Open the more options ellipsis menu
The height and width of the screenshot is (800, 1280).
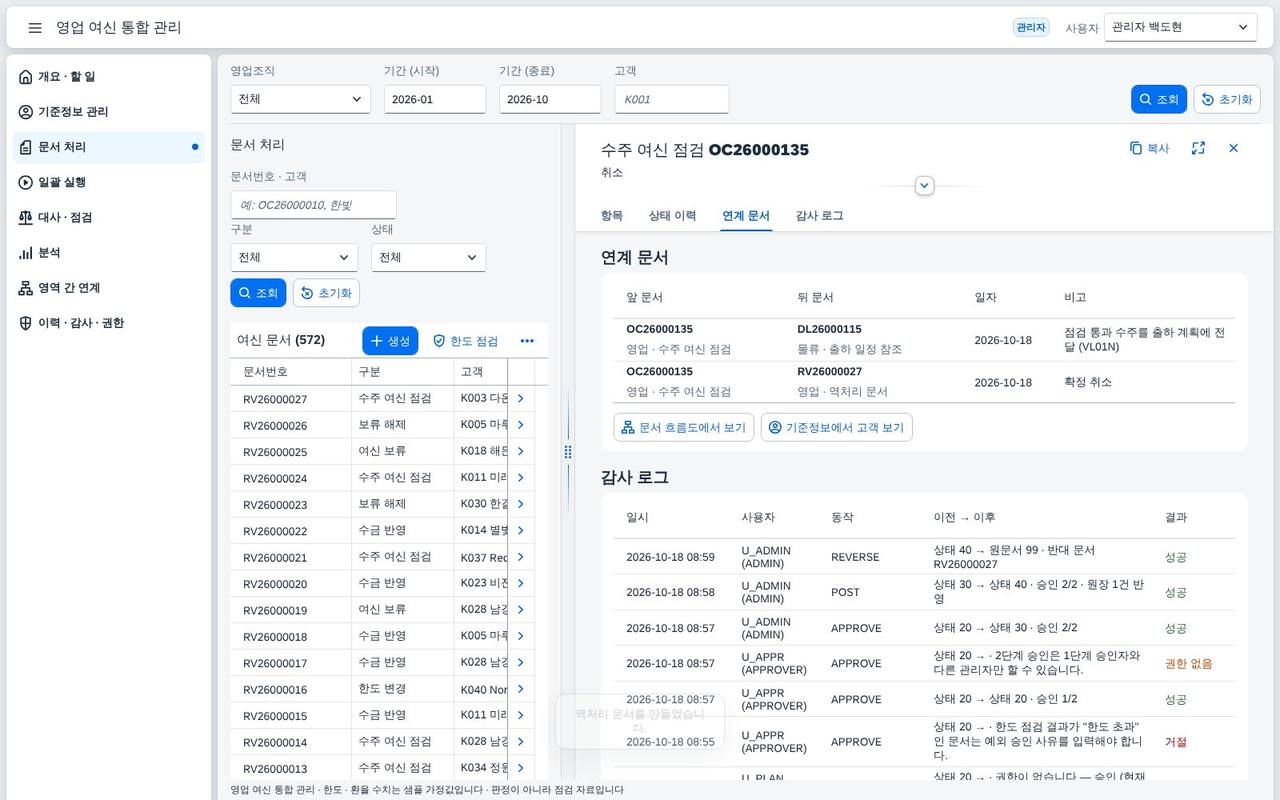pyautogui.click(x=527, y=341)
